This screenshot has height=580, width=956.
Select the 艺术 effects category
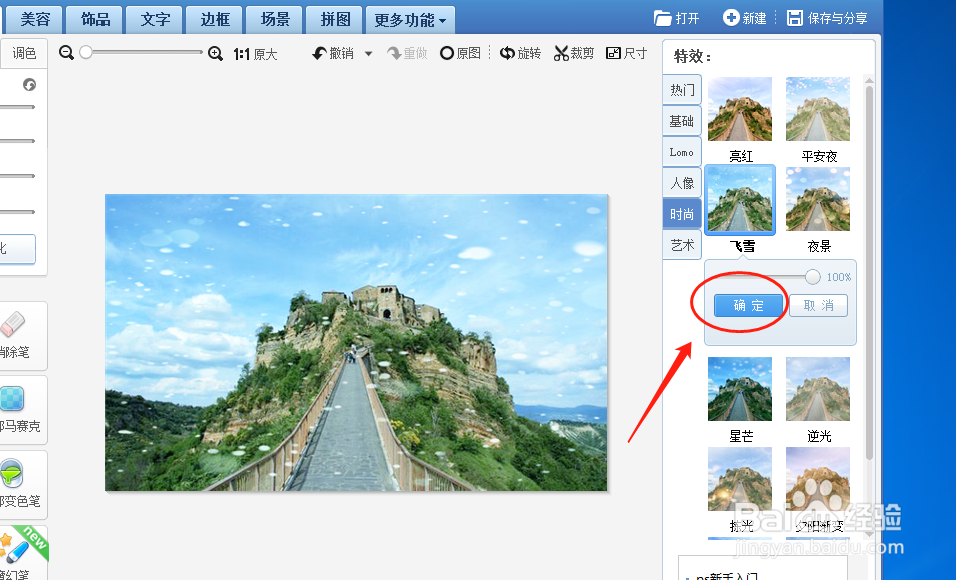pos(682,245)
